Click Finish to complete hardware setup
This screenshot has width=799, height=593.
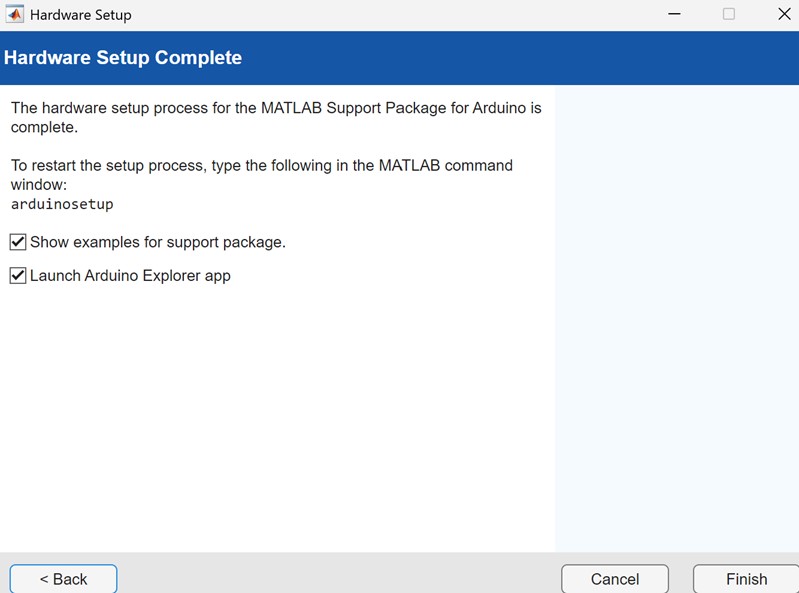(746, 579)
